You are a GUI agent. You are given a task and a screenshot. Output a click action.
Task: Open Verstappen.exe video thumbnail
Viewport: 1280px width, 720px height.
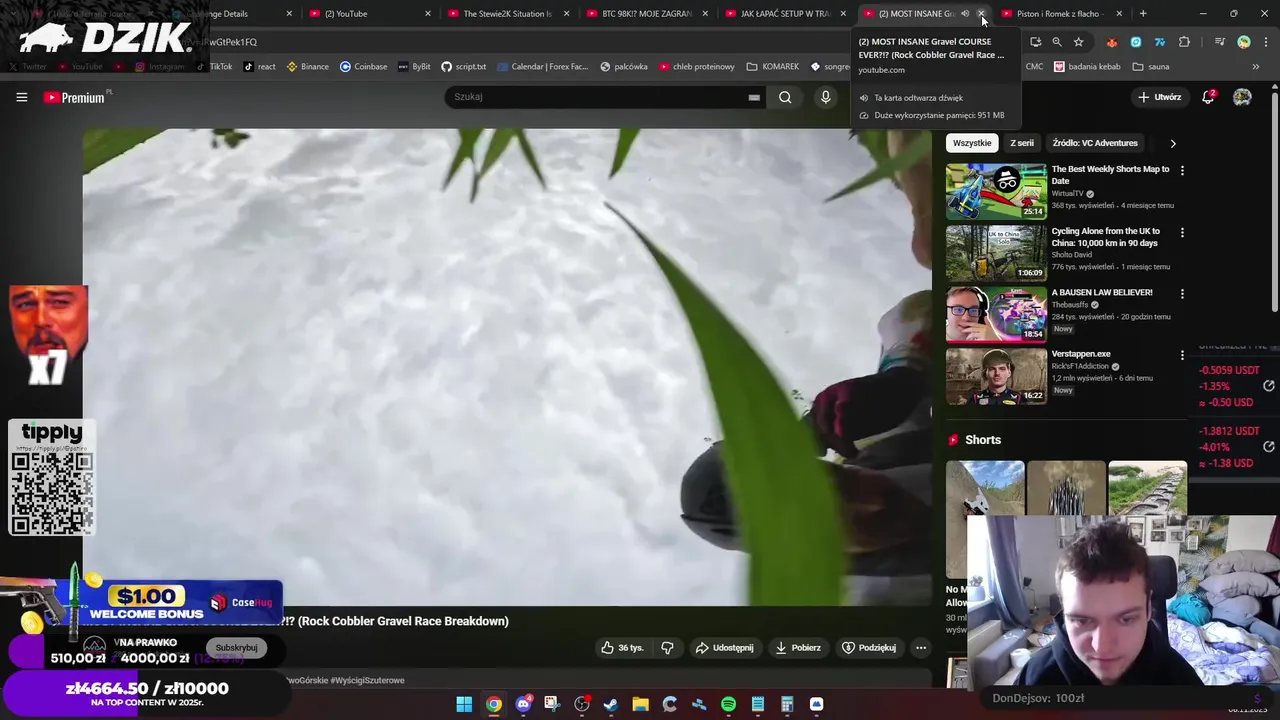point(996,376)
